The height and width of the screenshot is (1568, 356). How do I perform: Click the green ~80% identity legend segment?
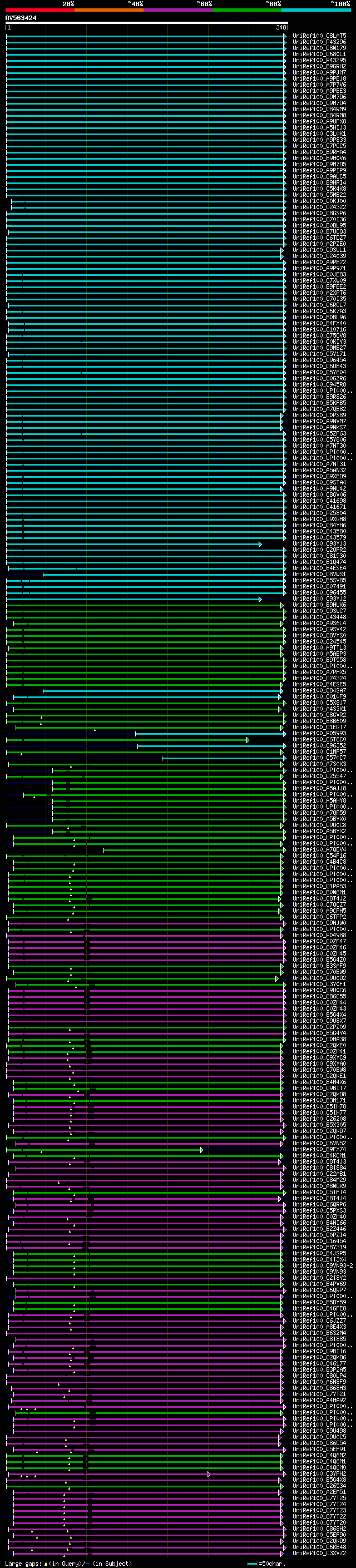coord(247,10)
